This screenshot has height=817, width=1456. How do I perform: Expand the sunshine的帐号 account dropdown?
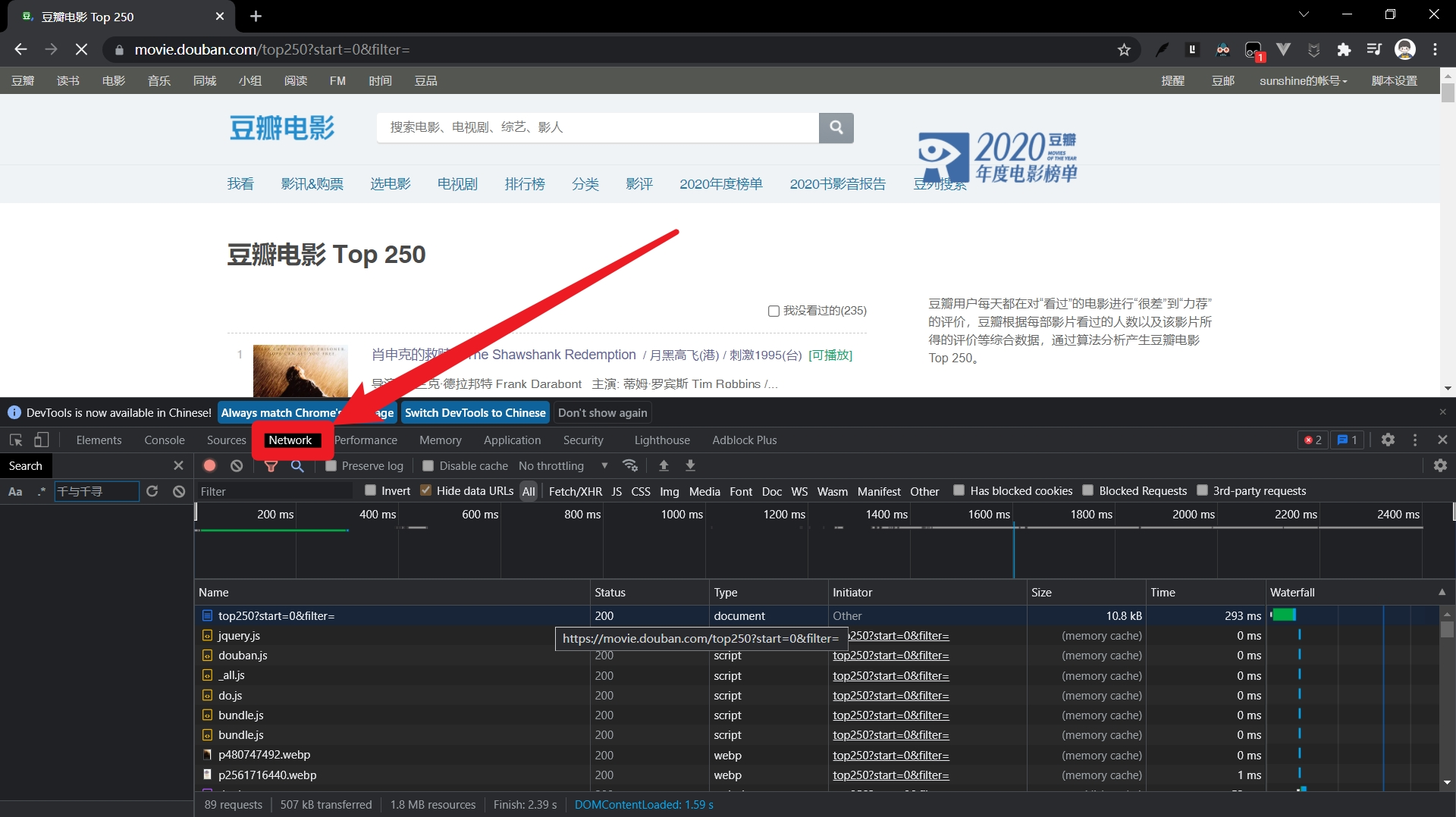(1304, 80)
